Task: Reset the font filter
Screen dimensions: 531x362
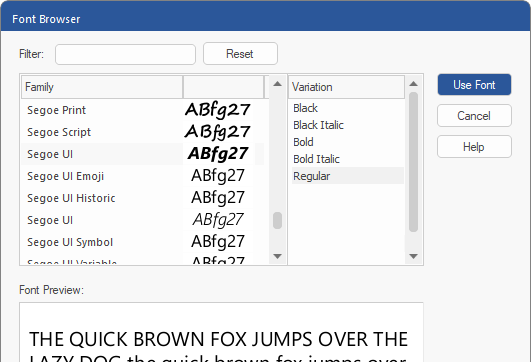Action: (240, 54)
